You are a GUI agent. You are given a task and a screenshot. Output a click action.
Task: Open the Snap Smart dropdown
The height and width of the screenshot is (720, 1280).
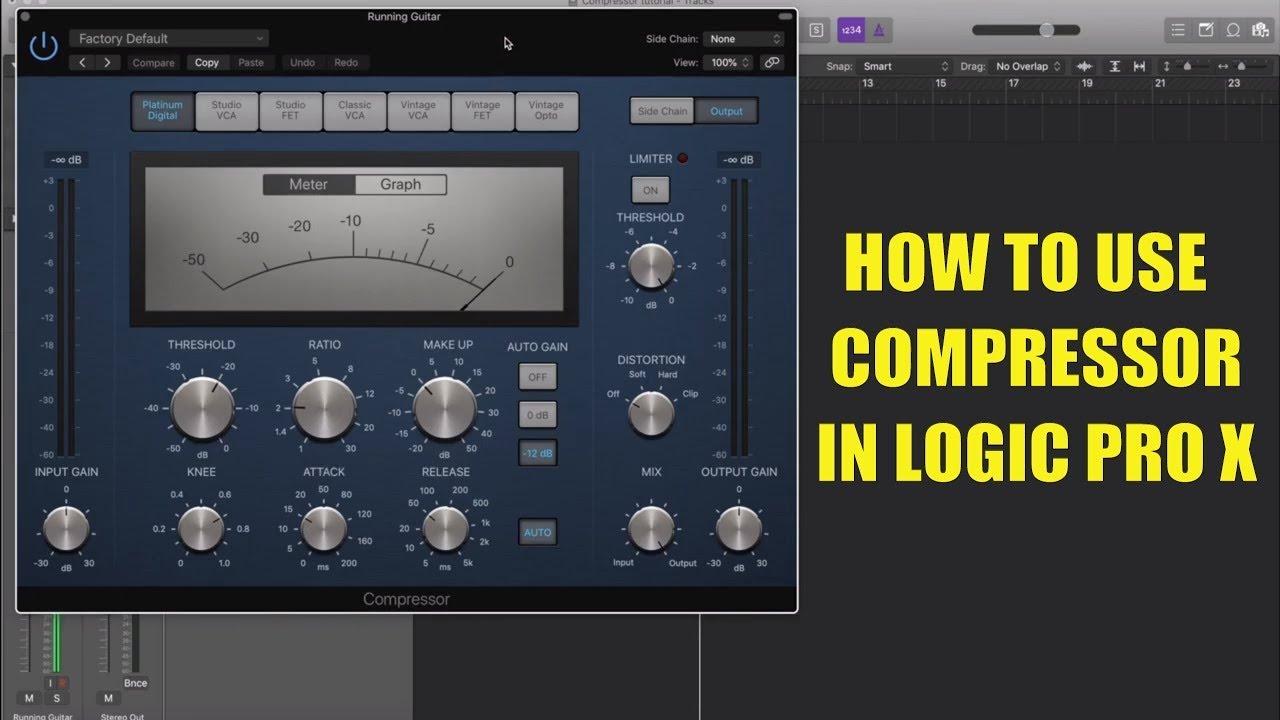point(905,66)
